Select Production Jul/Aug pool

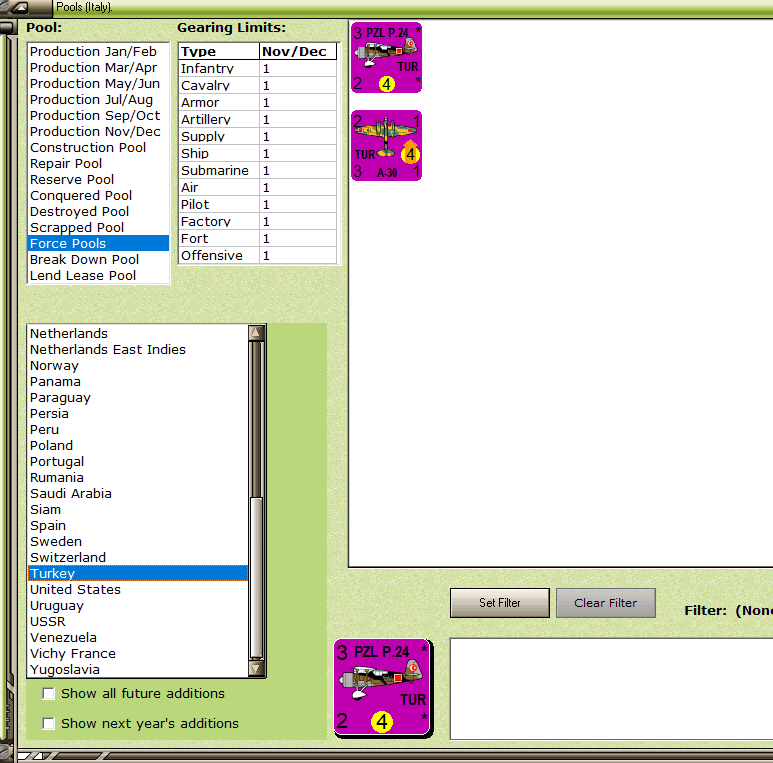(x=99, y=100)
